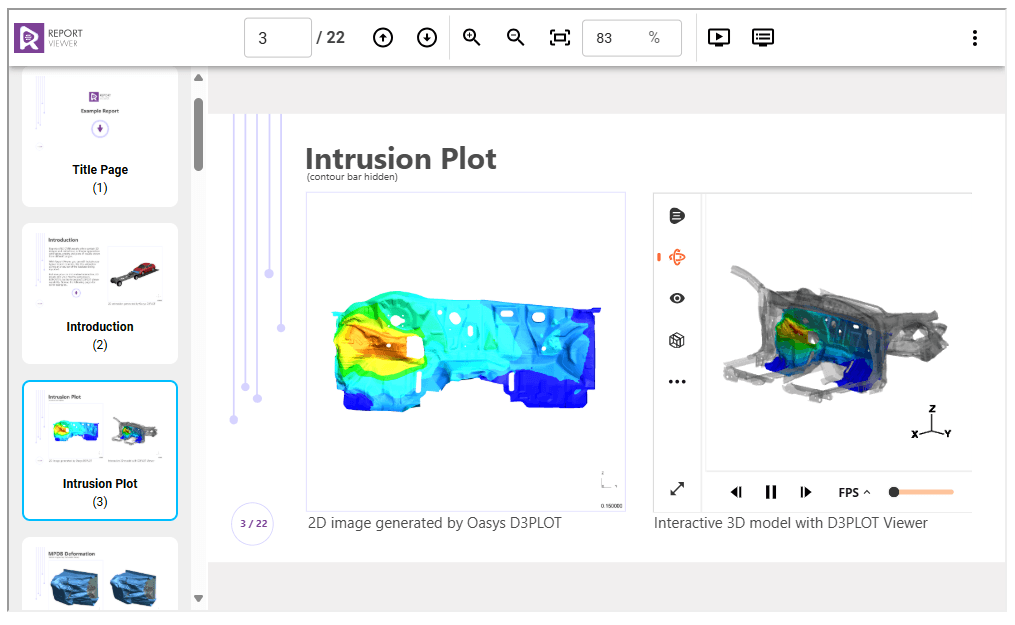Toggle visibility eye icon in 3D viewer

[x=677, y=298]
